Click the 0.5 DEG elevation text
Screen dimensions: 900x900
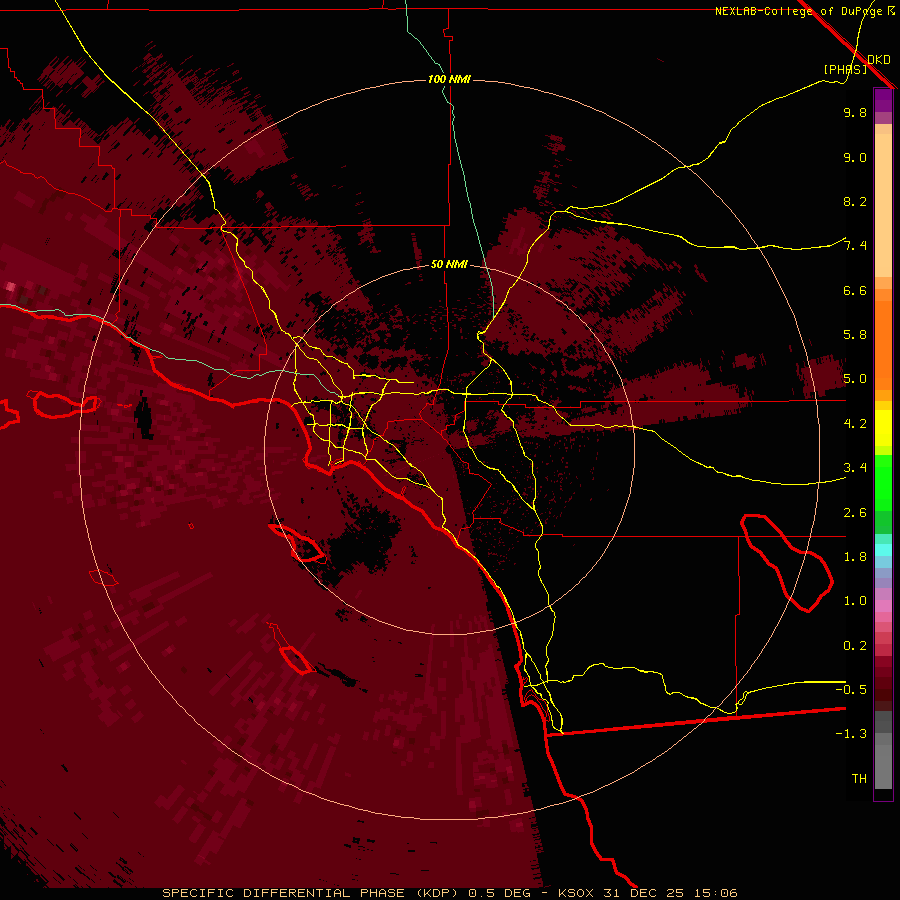click(499, 893)
